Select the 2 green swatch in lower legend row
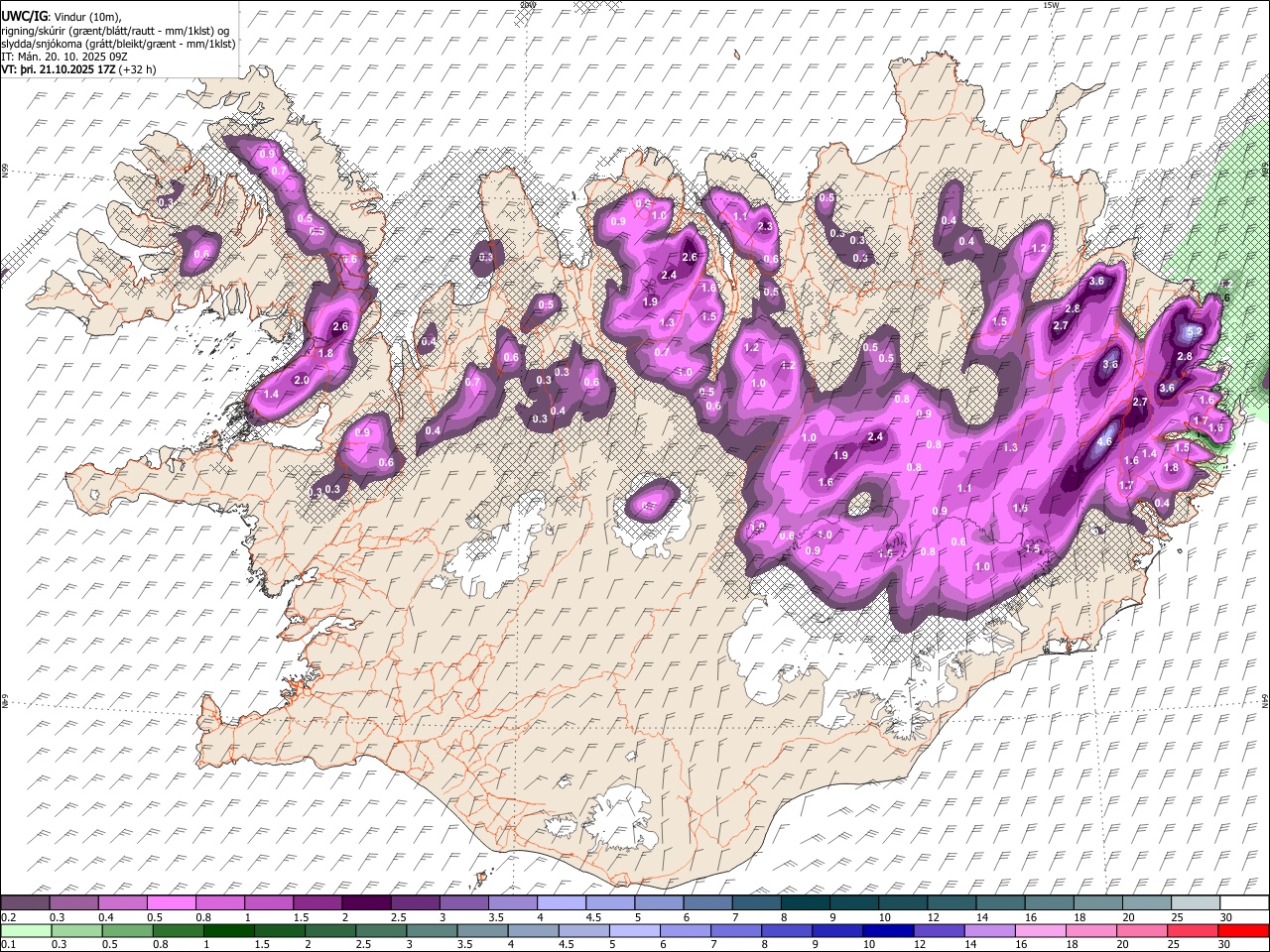The width and height of the screenshot is (1270, 952). 330,930
